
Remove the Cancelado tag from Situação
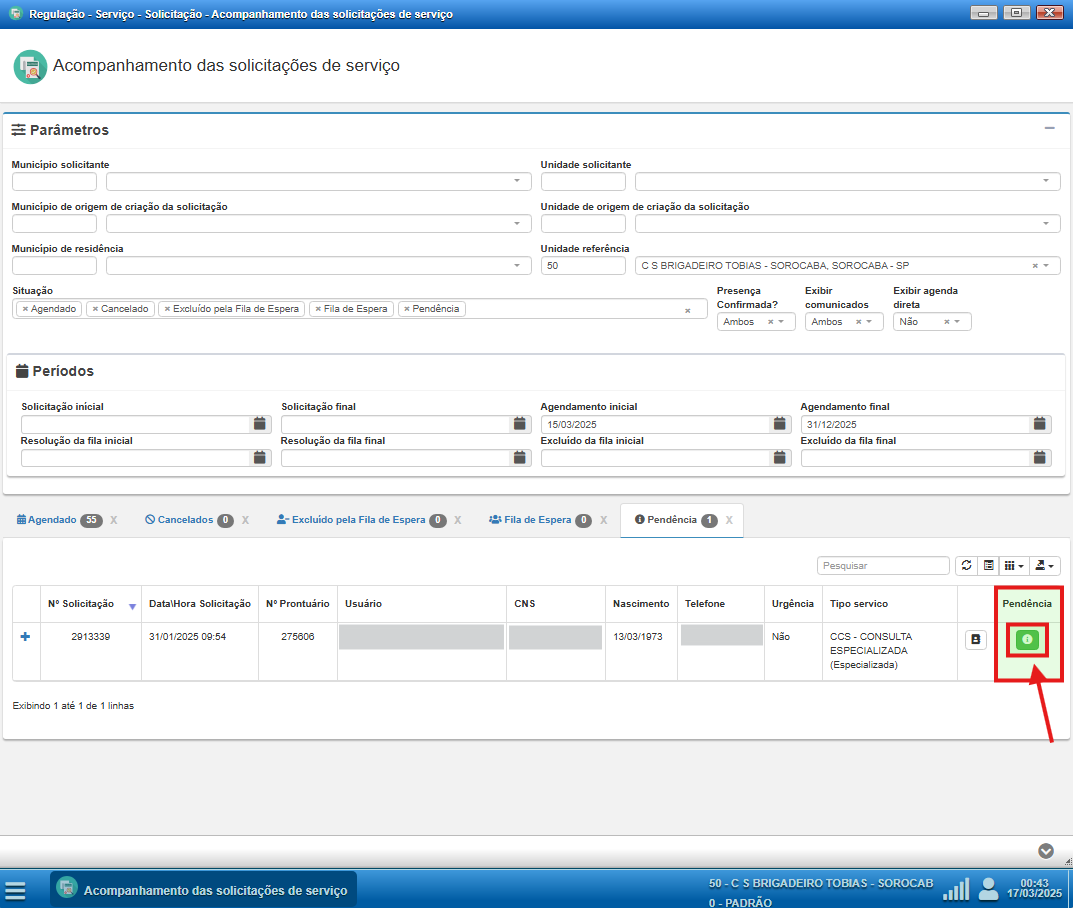[95, 309]
